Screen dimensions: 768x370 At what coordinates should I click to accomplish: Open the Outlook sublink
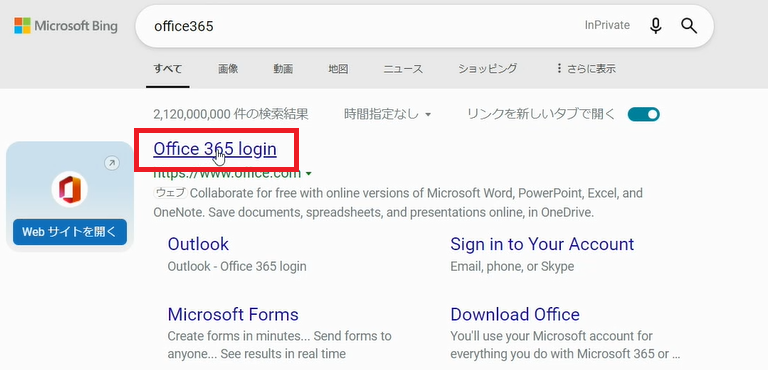point(198,244)
